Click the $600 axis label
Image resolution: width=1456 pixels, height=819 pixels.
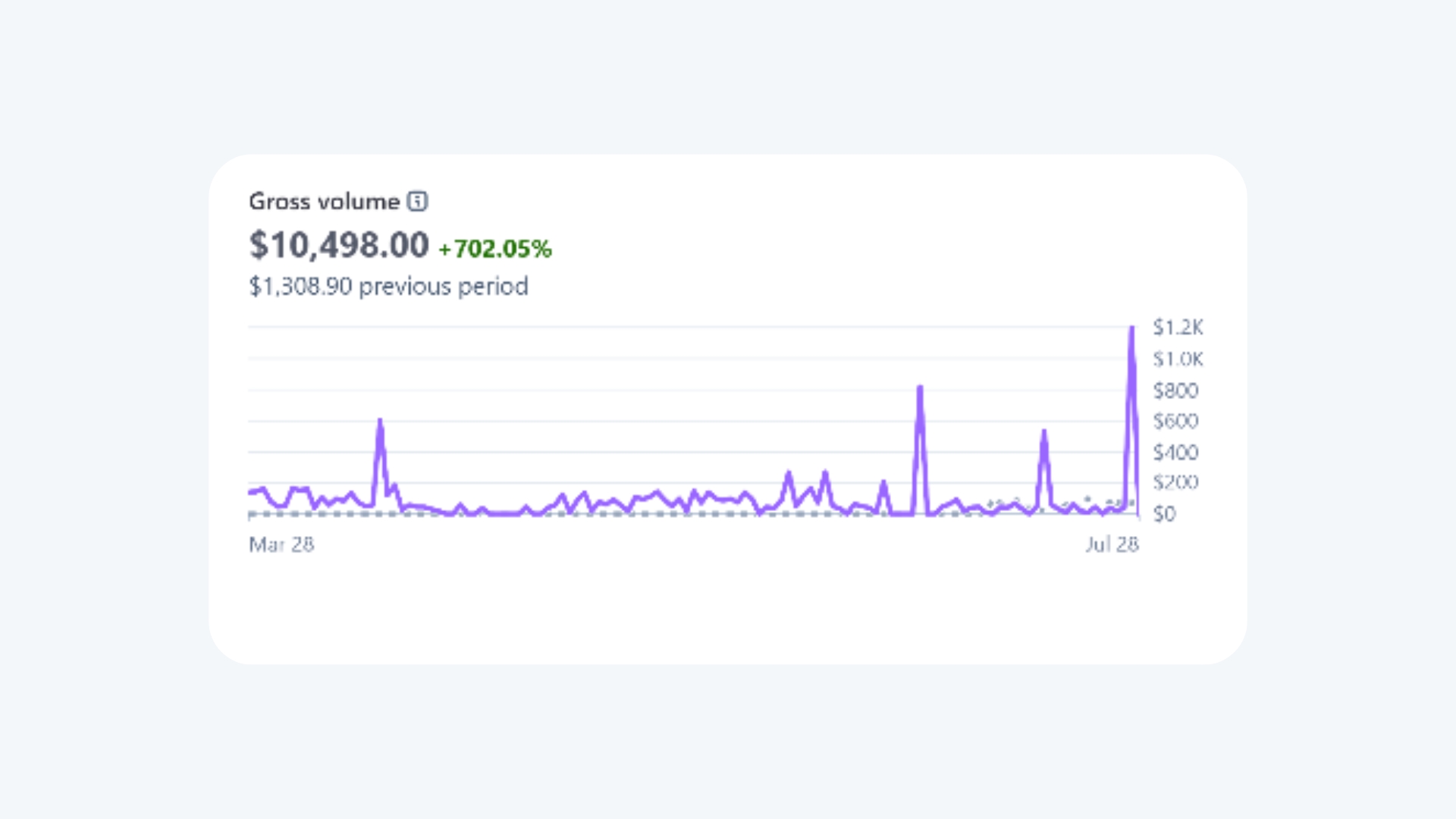[x=1175, y=421]
